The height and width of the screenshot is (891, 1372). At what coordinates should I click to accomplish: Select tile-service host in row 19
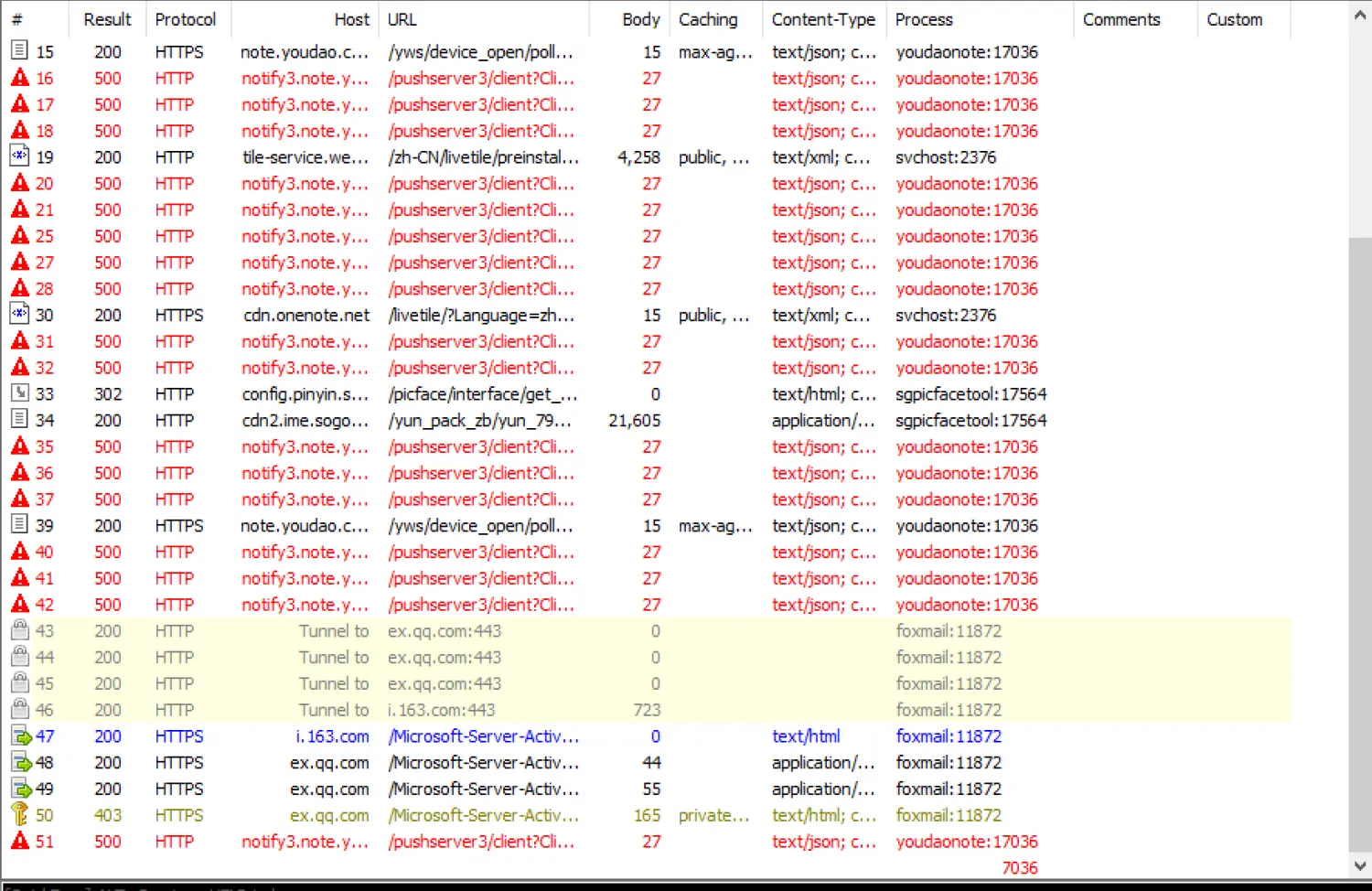tap(305, 157)
